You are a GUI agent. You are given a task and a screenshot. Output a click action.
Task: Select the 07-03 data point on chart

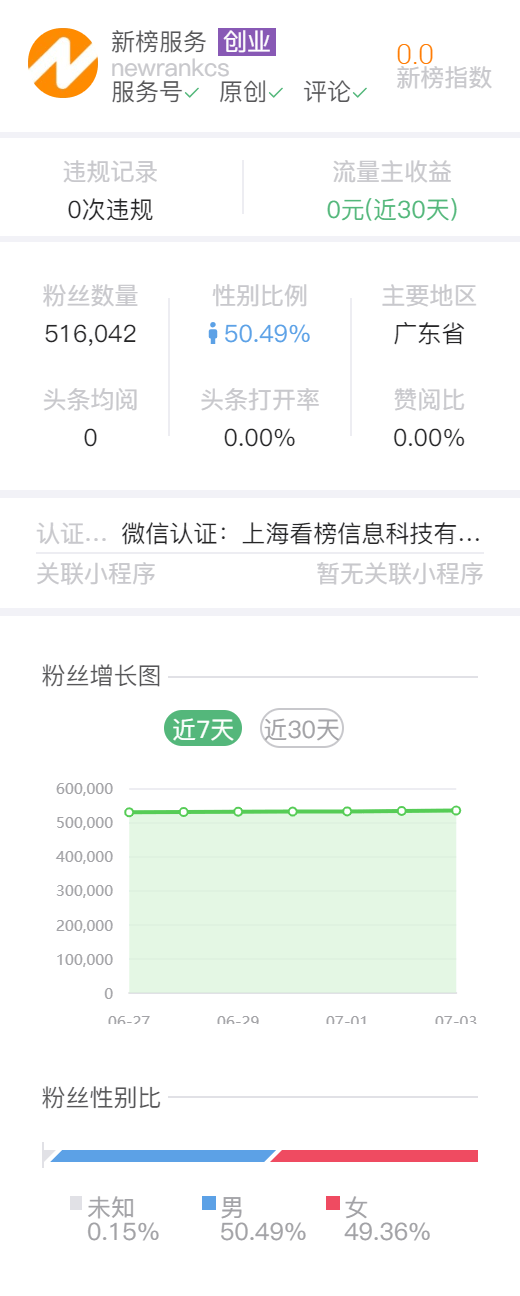(x=456, y=810)
